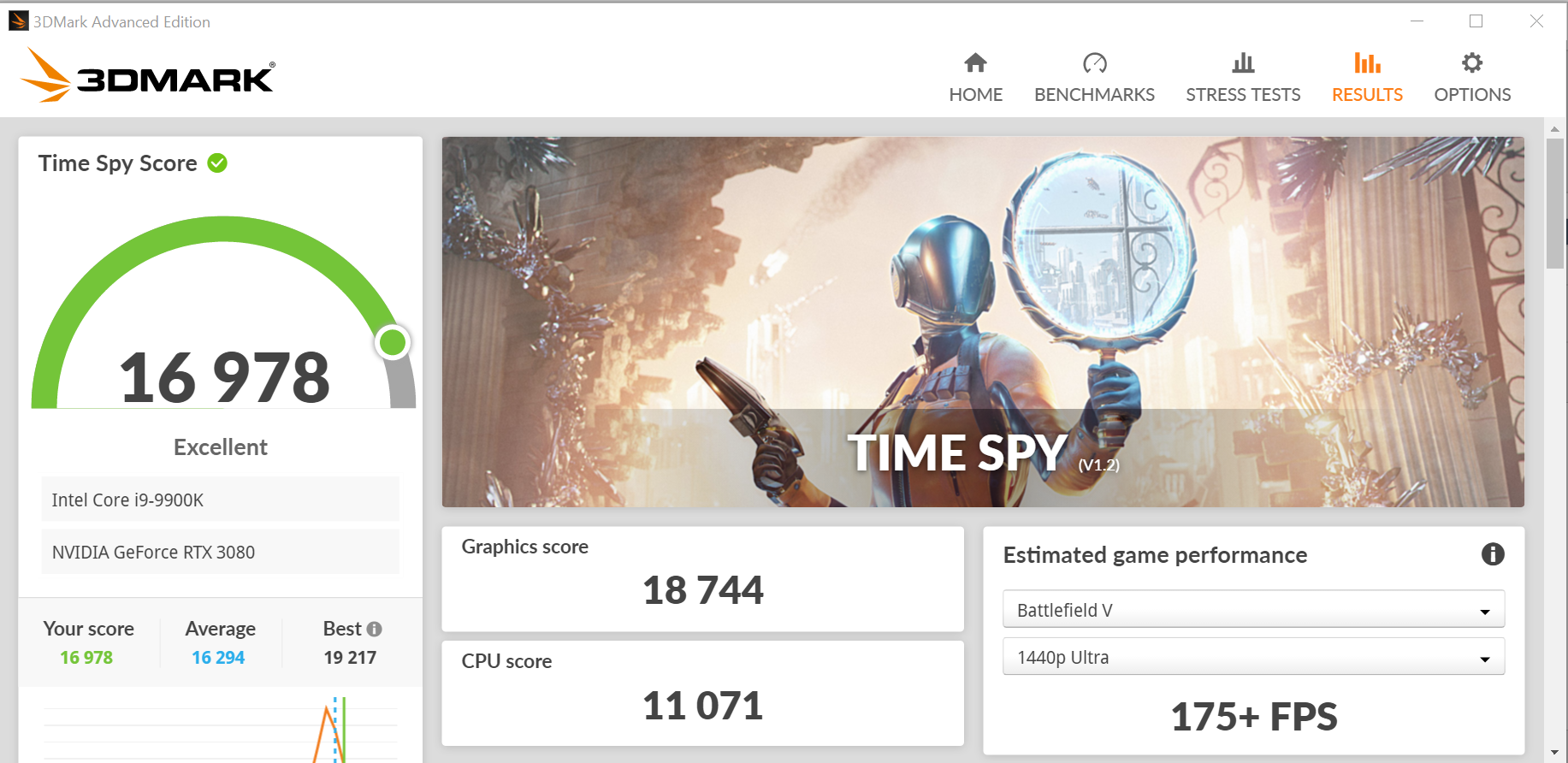Click the Stress Tests bar chart icon

click(x=1243, y=62)
